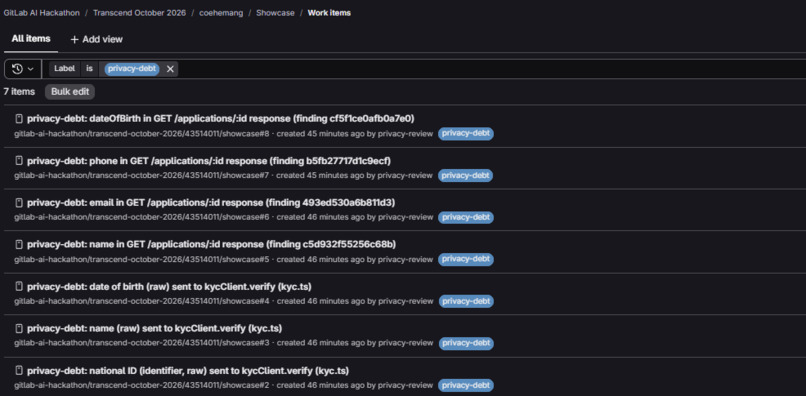Click the showcase#3 reference text
This screenshot has width=806, height=396.
coord(141,343)
